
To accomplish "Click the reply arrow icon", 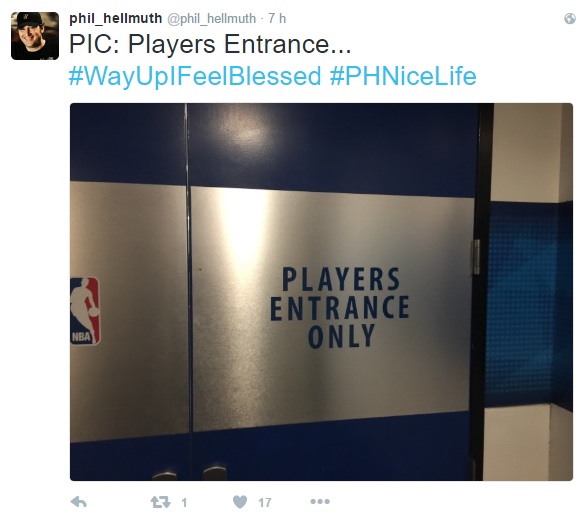I will [x=78, y=502].
